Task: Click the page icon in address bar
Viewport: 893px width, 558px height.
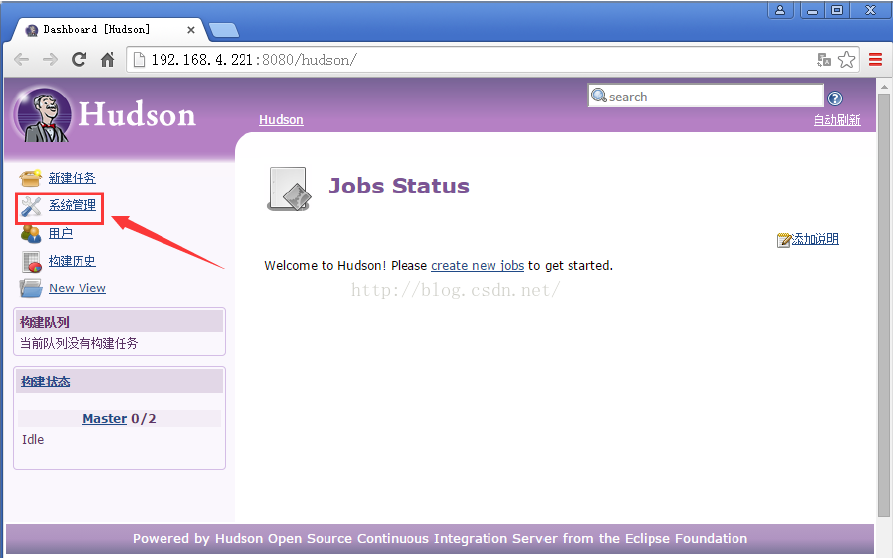Action: pyautogui.click(x=138, y=60)
